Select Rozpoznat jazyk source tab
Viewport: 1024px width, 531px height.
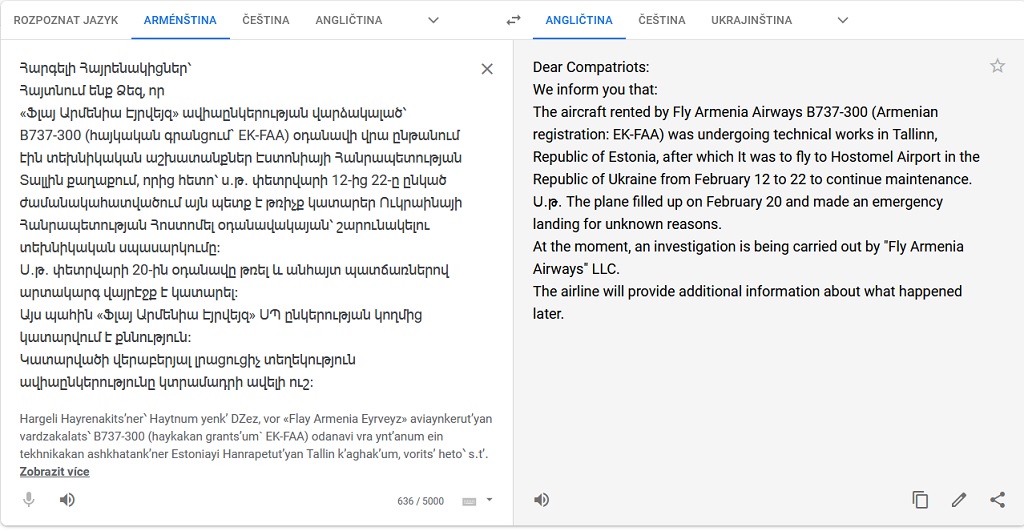66,20
